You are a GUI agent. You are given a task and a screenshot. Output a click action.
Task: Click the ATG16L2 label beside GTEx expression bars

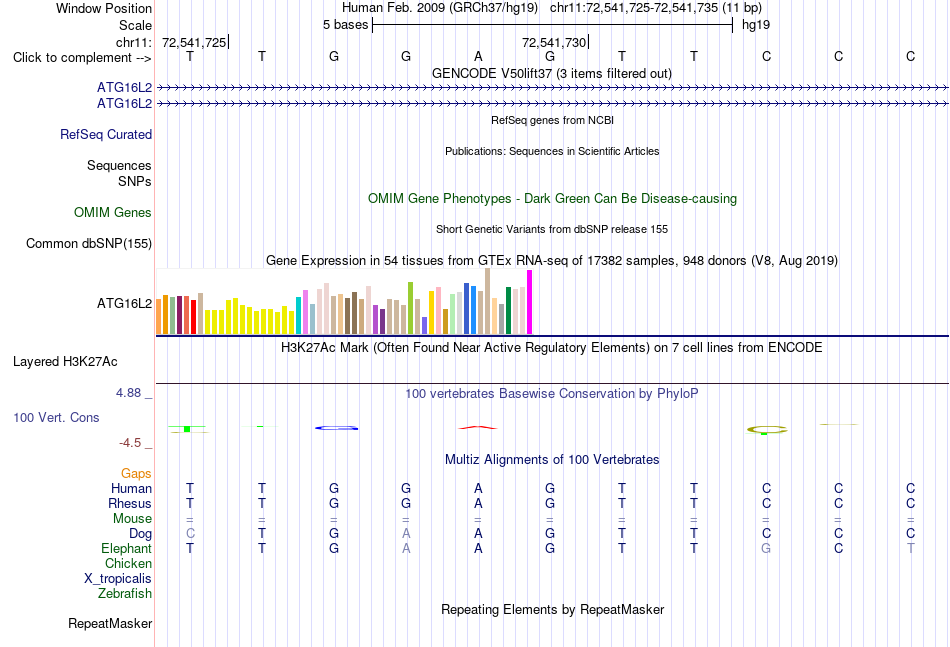point(125,304)
